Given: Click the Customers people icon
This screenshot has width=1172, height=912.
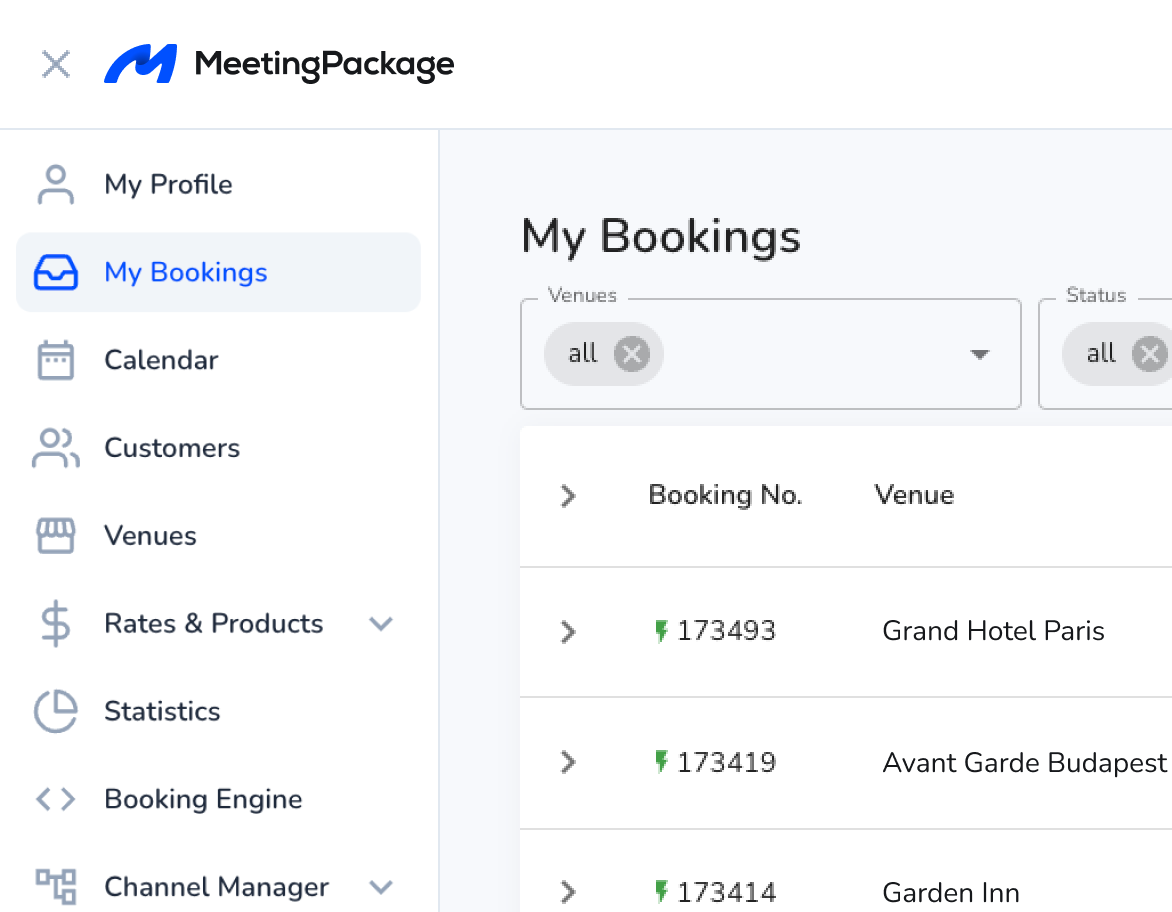Looking at the screenshot, I should [56, 448].
